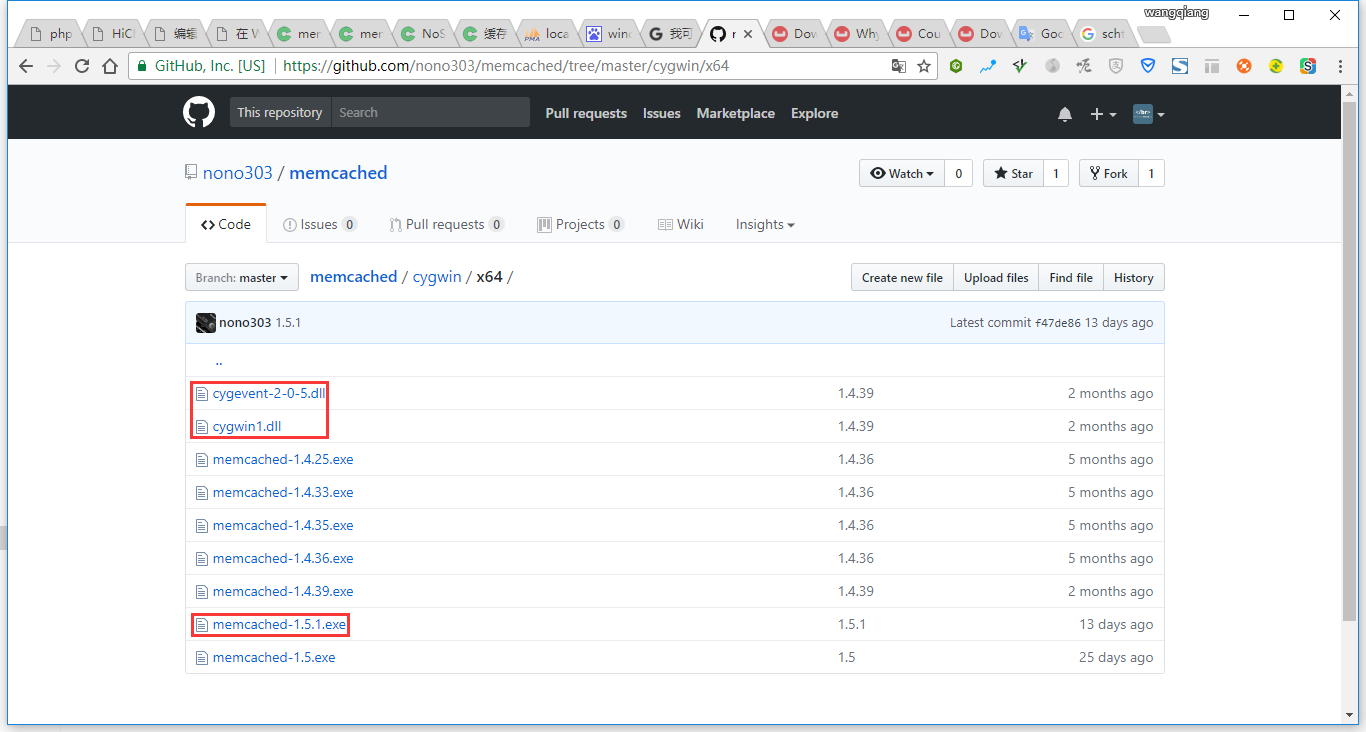This screenshot has width=1366, height=732.
Task: Open the latest commit f47de86 link
Action: coord(1058,323)
